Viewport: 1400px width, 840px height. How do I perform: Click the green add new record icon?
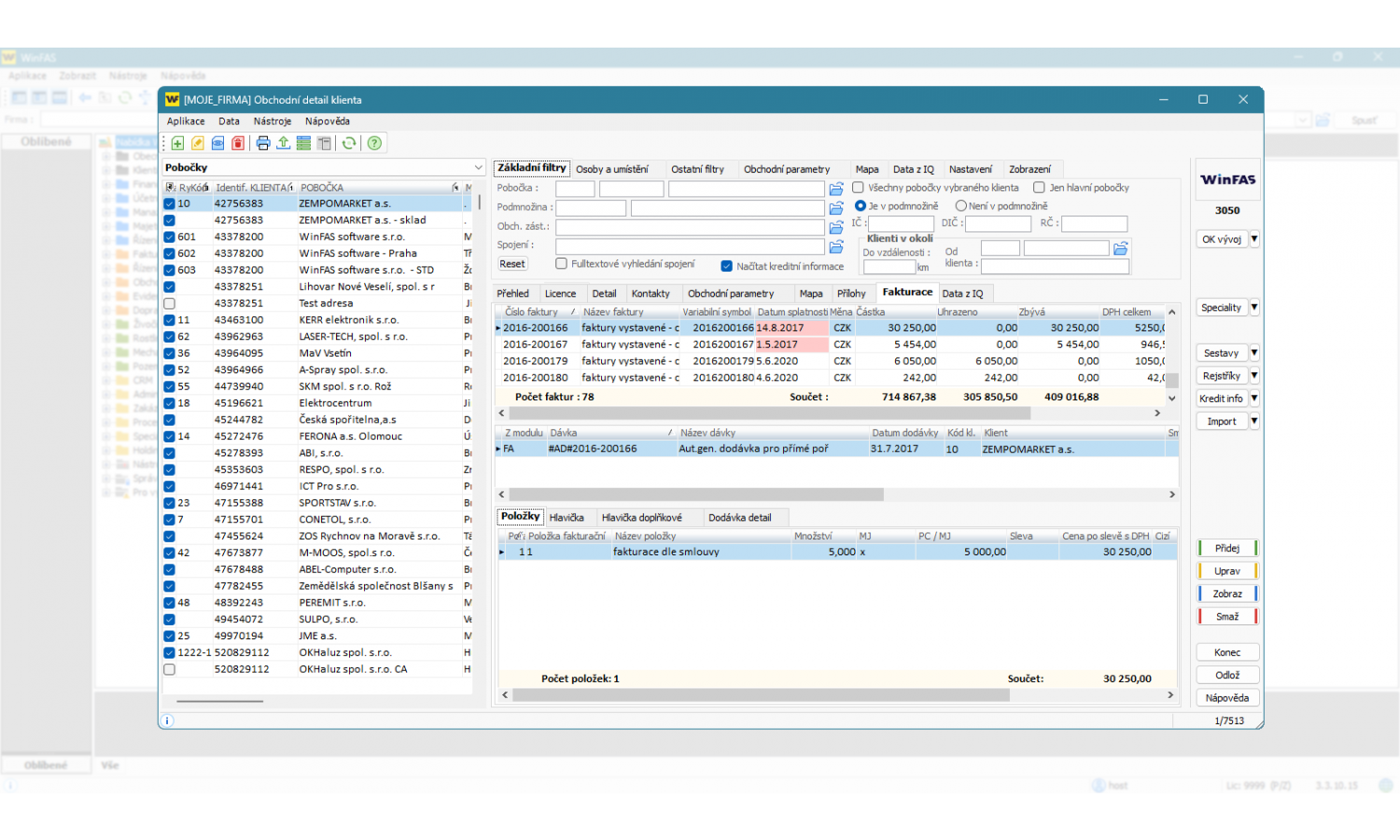(x=177, y=144)
